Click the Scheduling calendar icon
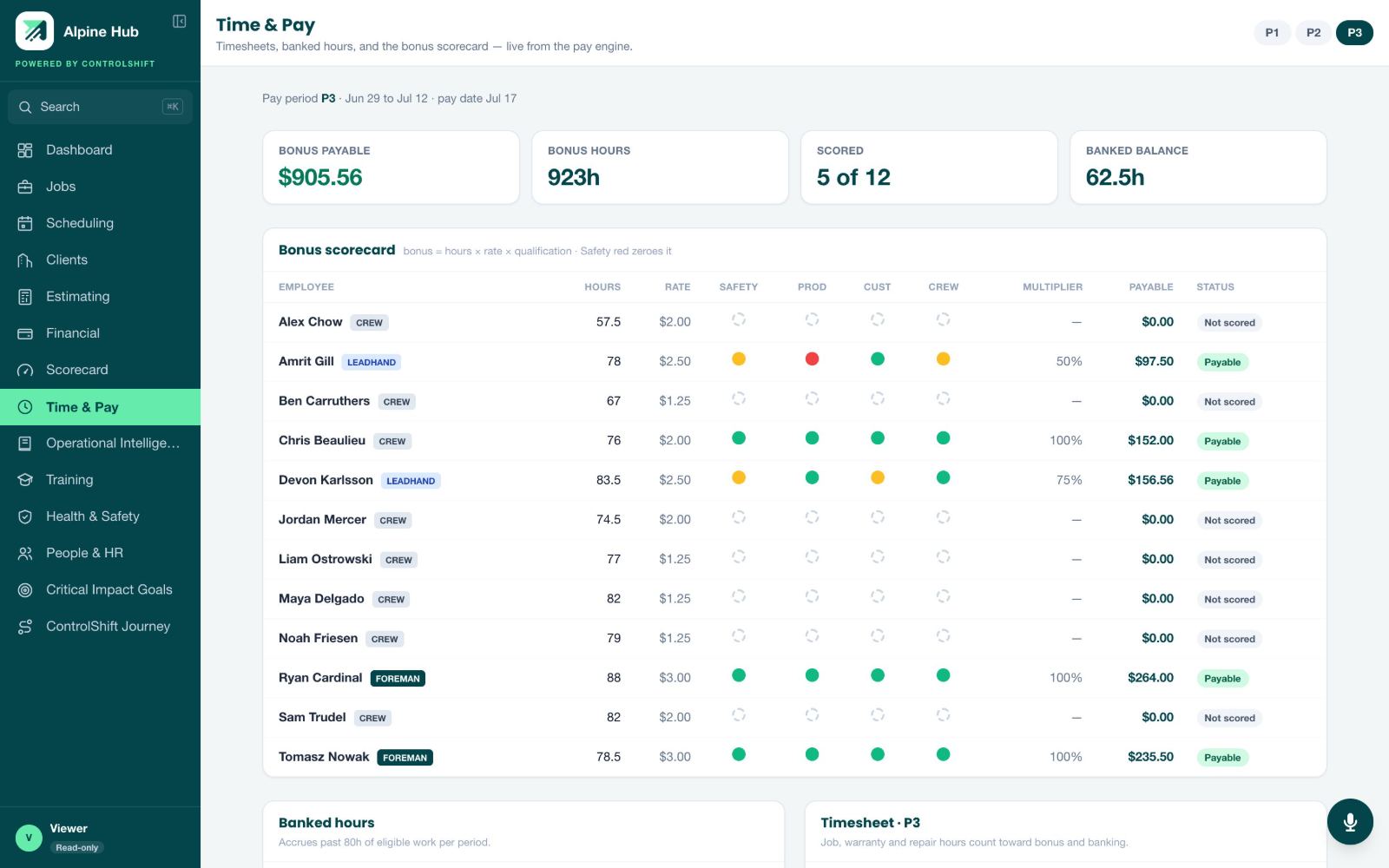Screen dimensions: 1389x868 pyautogui.click(x=25, y=223)
